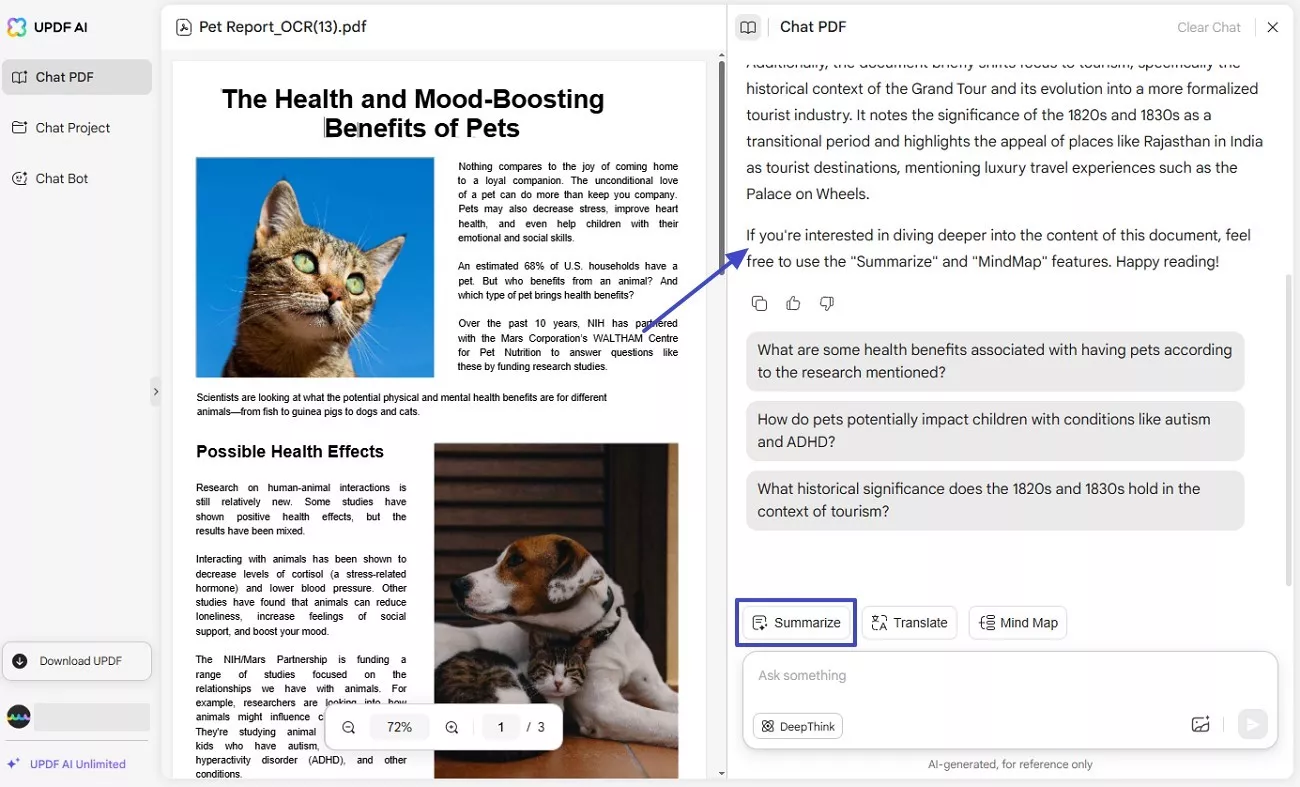Click the Chat PDF panel title
1300x787 pixels.
click(813, 27)
